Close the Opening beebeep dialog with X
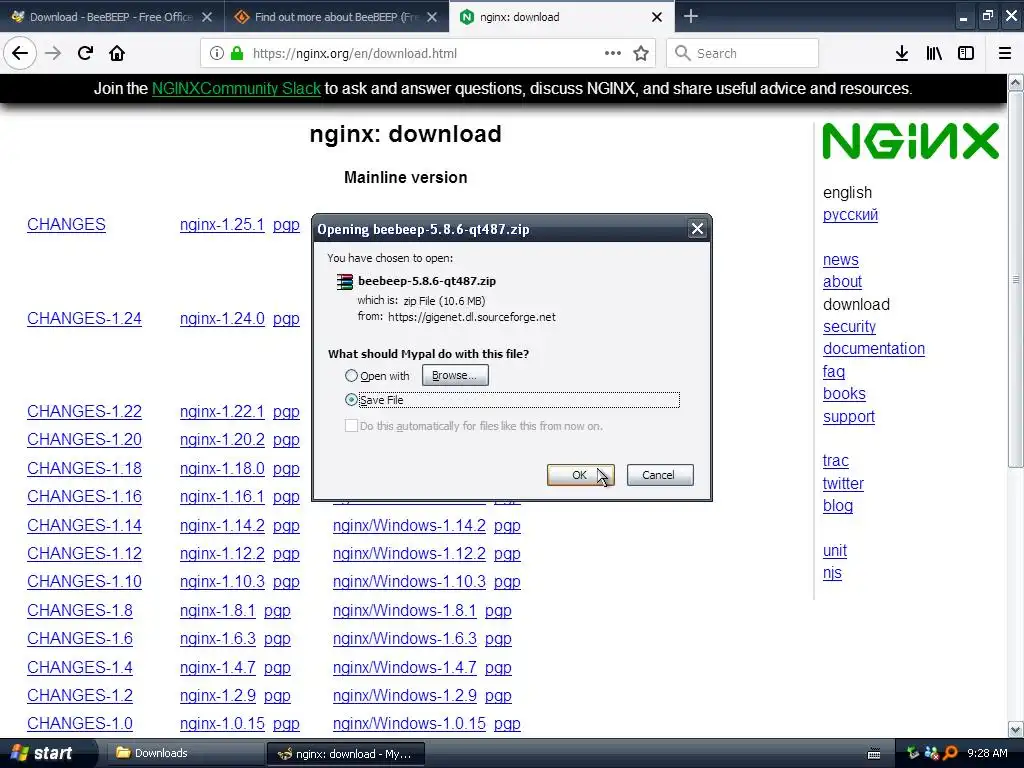 (x=697, y=229)
